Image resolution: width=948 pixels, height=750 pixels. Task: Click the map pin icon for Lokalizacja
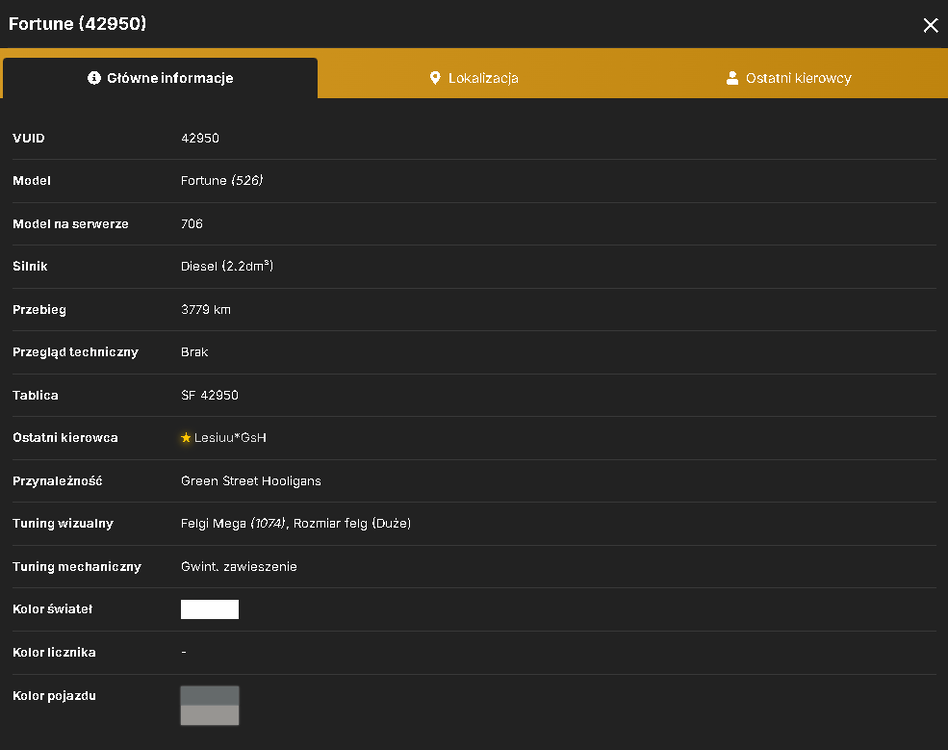[x=435, y=78]
